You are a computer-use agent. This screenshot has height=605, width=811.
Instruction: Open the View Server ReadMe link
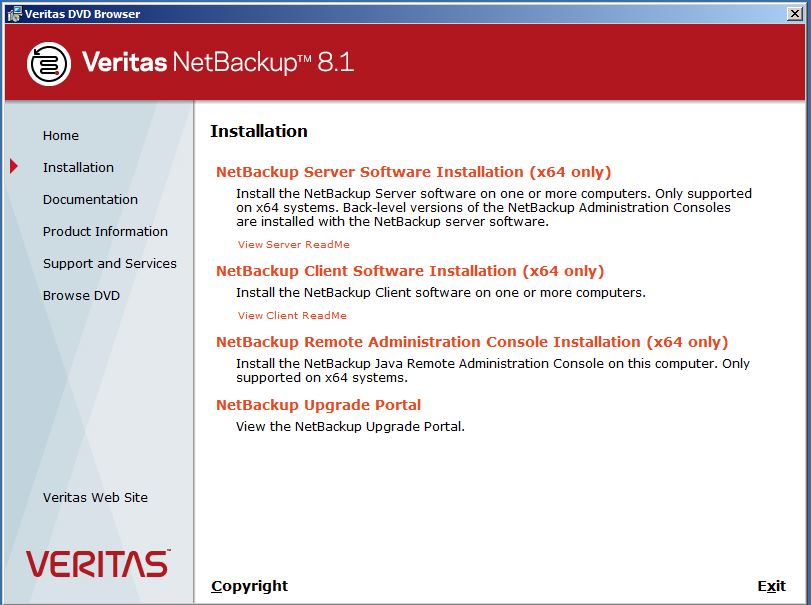coord(292,244)
